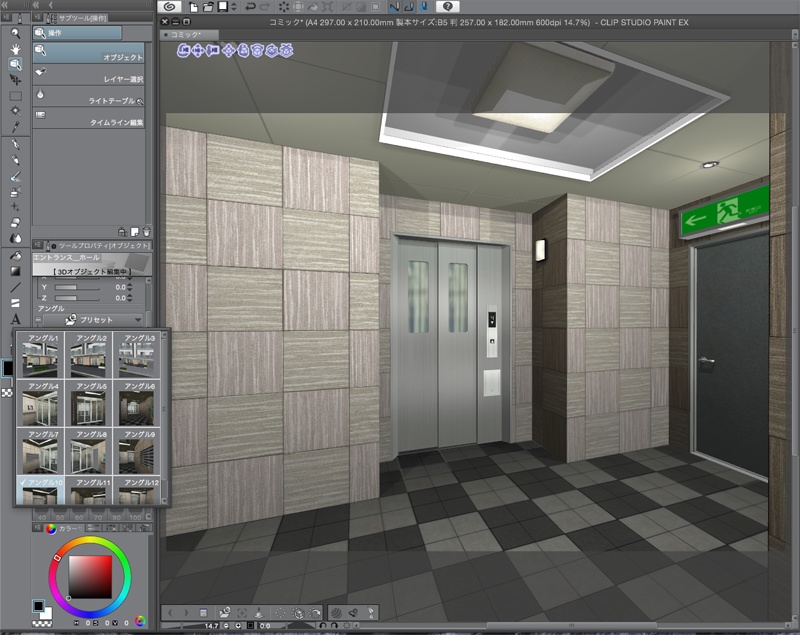Click the Y value stepper arrows
The width and height of the screenshot is (800, 635).
[130, 287]
